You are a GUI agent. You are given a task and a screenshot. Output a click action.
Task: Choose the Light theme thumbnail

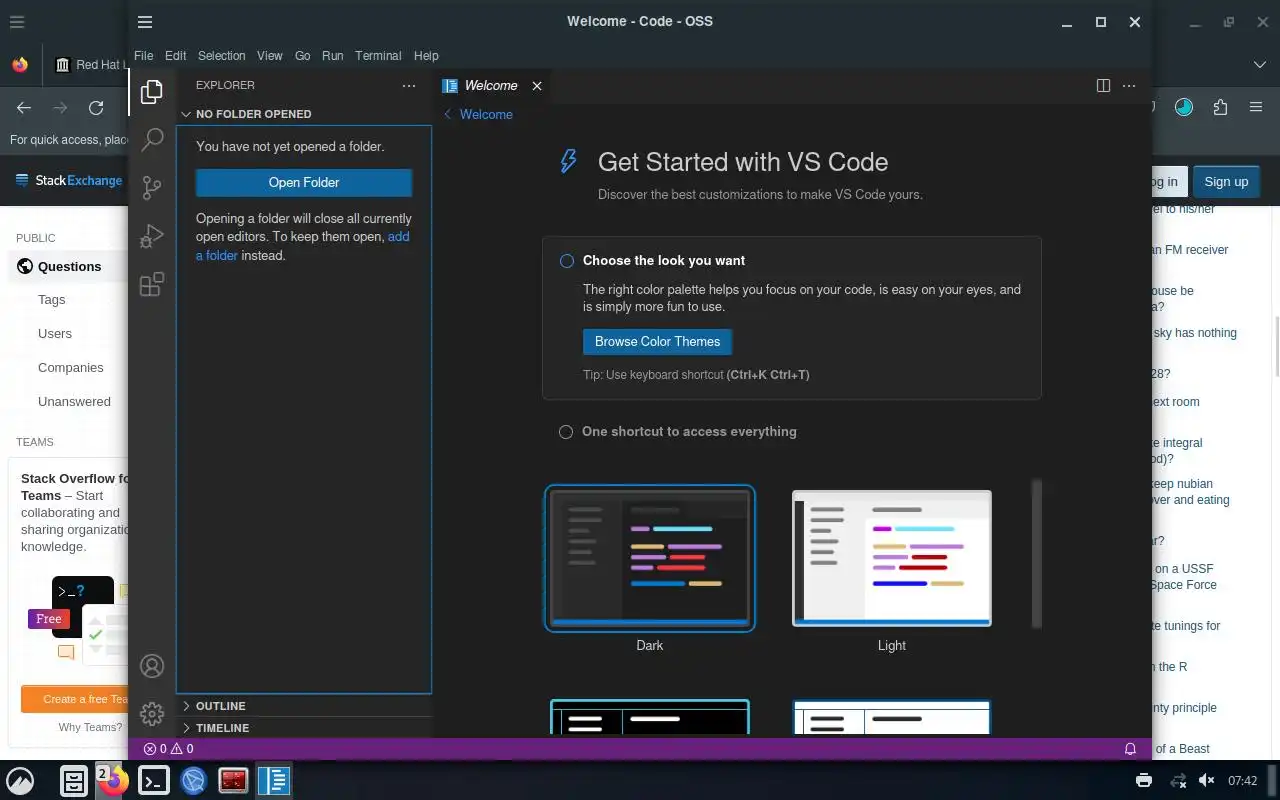click(x=892, y=558)
